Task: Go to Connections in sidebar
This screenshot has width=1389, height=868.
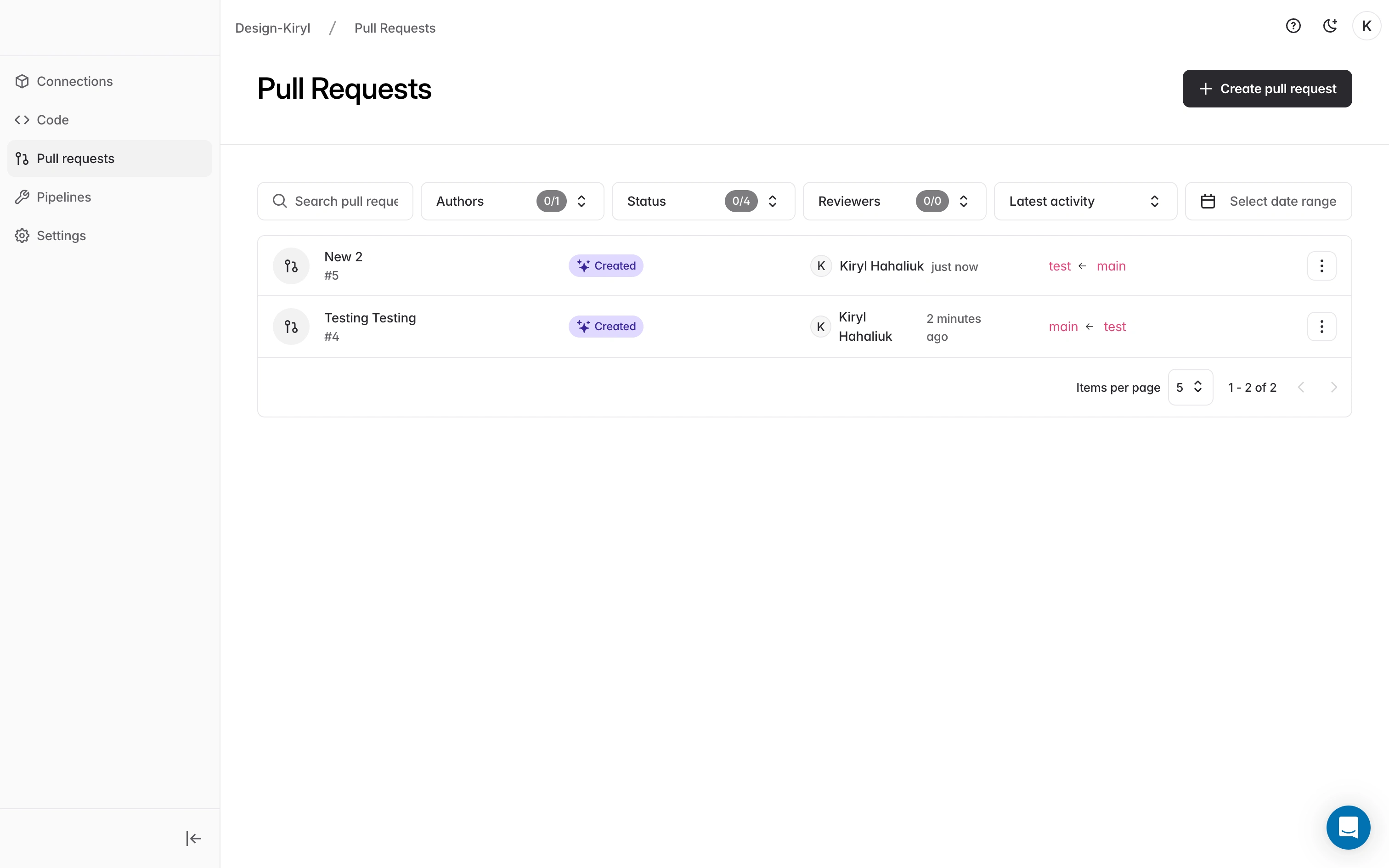Action: (x=74, y=82)
